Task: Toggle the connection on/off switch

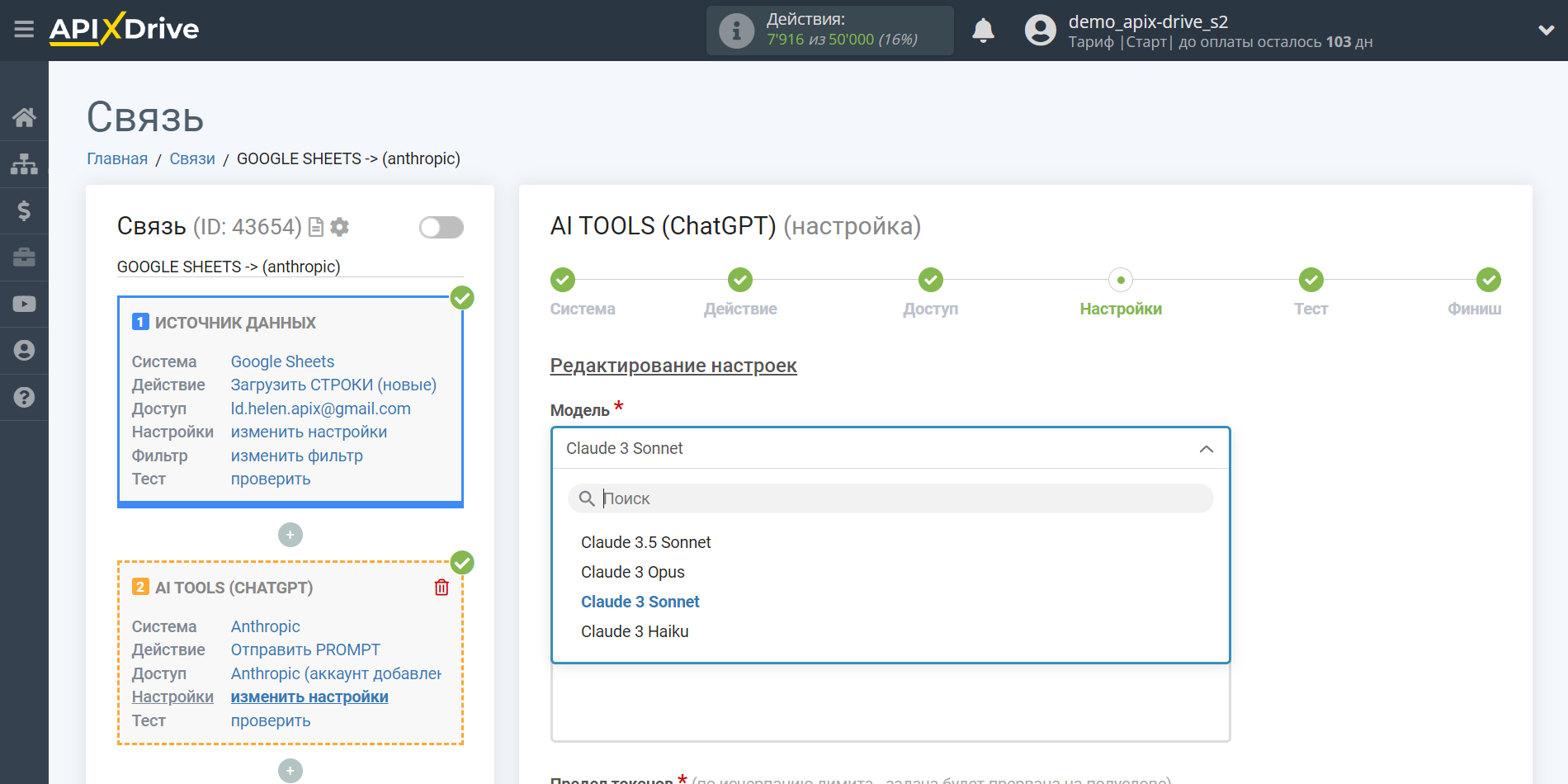Action: (x=442, y=227)
